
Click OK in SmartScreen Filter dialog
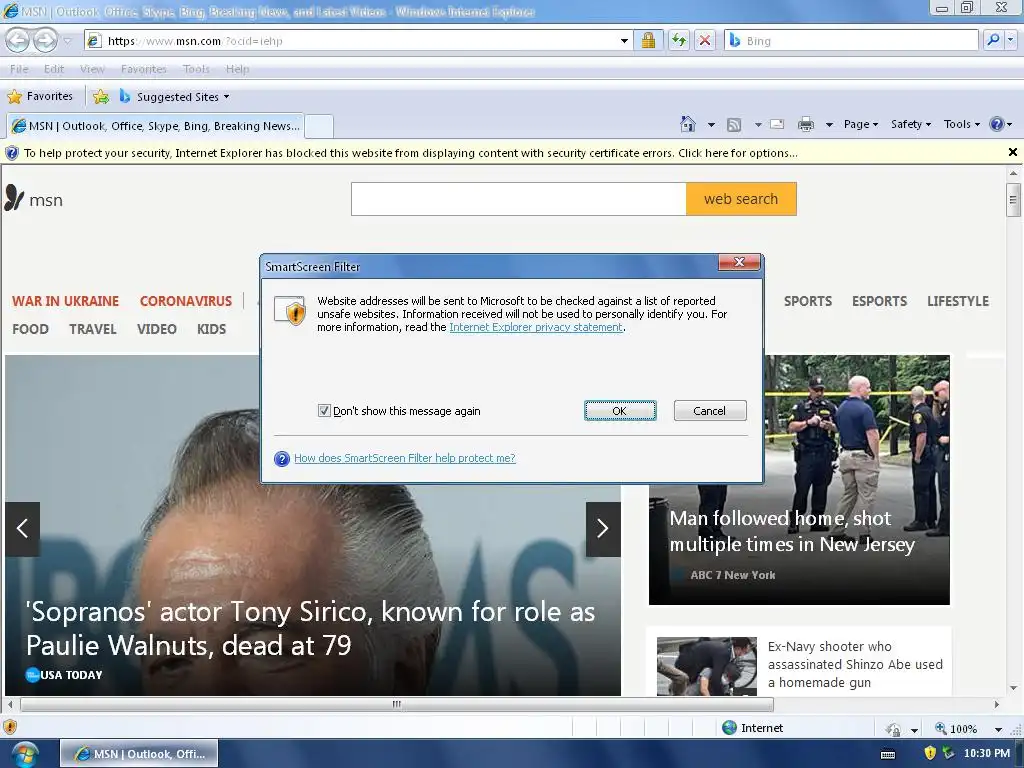[620, 411]
